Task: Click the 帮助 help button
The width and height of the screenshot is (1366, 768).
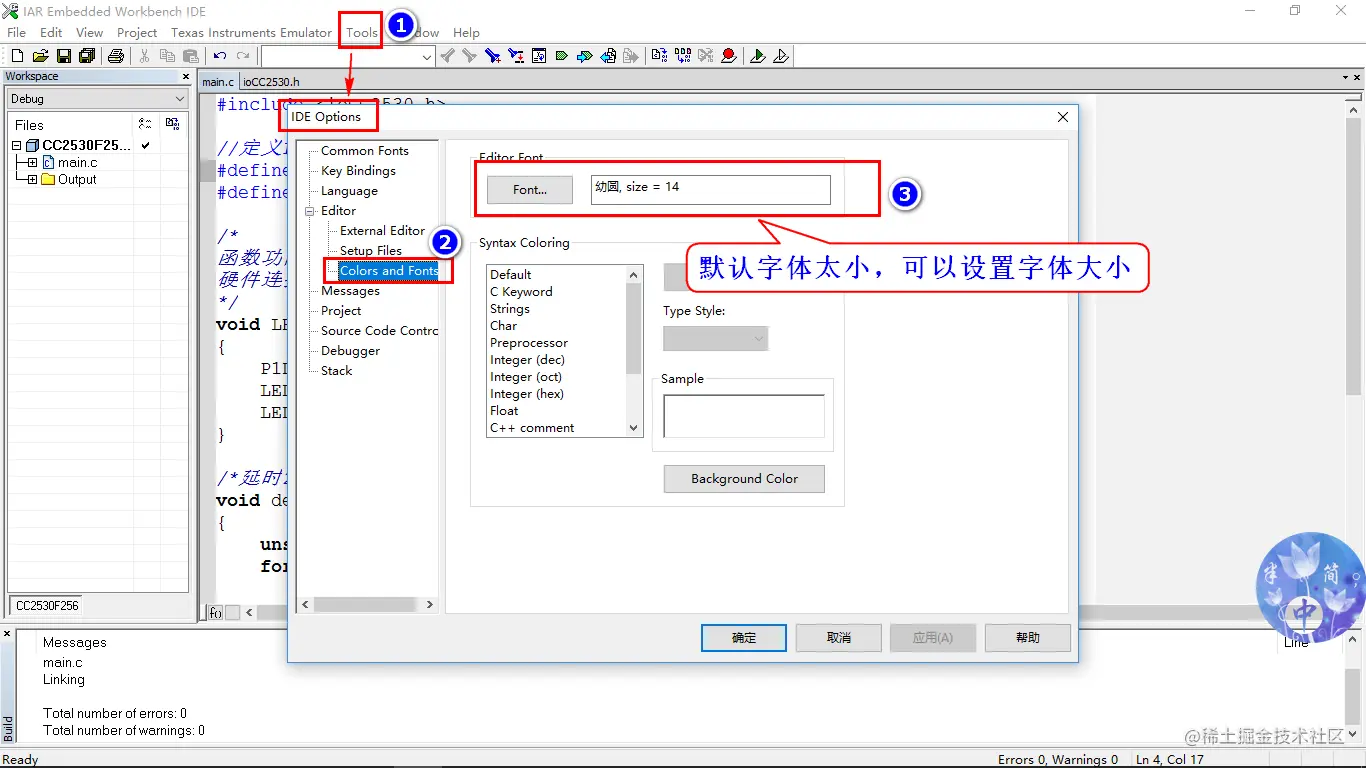Action: [x=1027, y=638]
